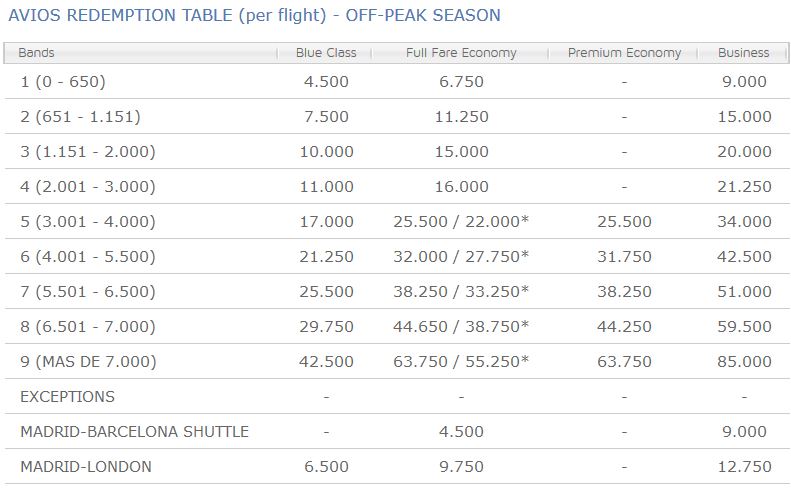The width and height of the screenshot is (791, 491).
Task: Click the Blue Class column header
Action: 326,53
